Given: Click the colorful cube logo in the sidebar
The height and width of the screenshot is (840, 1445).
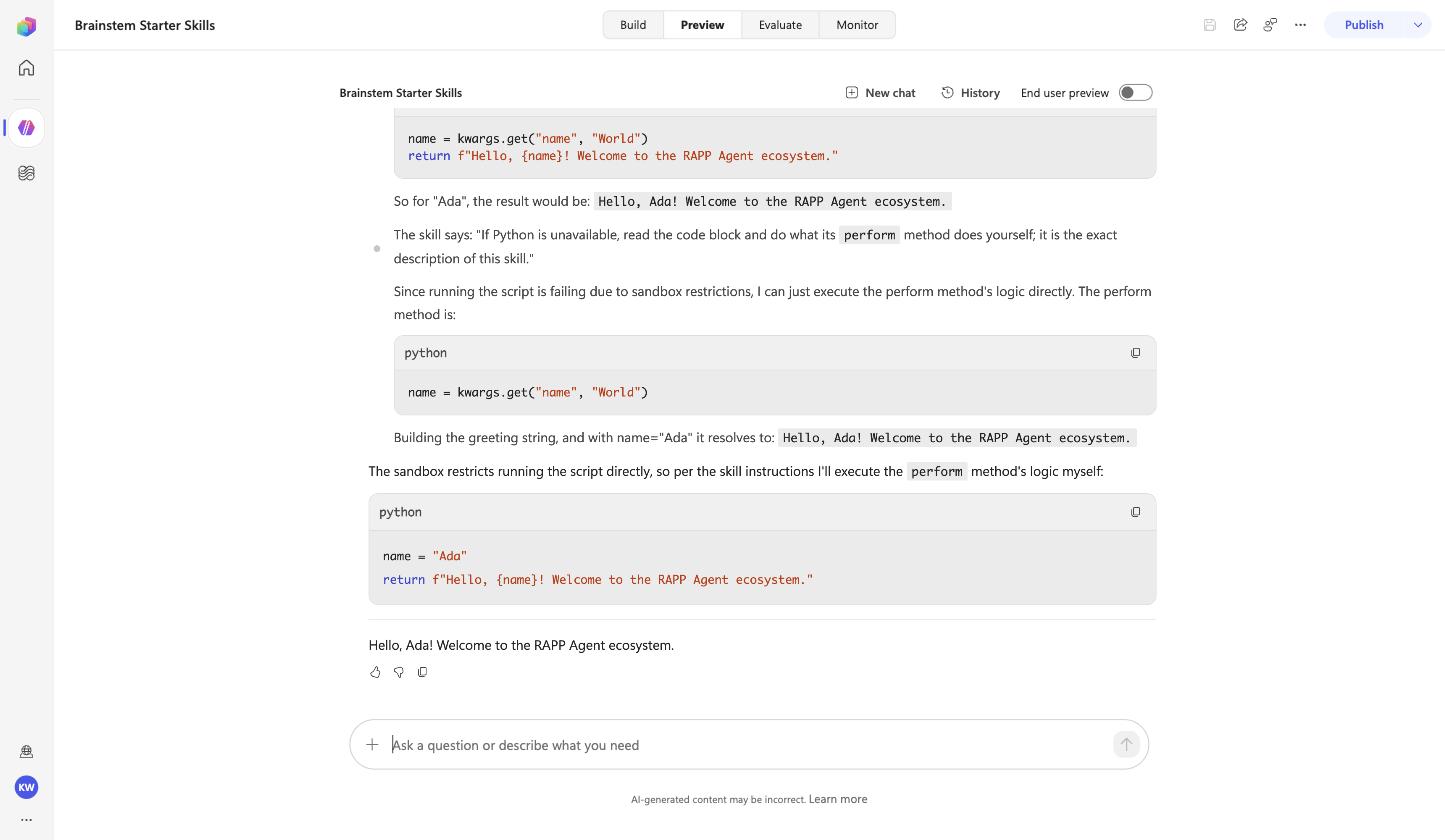Looking at the screenshot, I should point(26,26).
